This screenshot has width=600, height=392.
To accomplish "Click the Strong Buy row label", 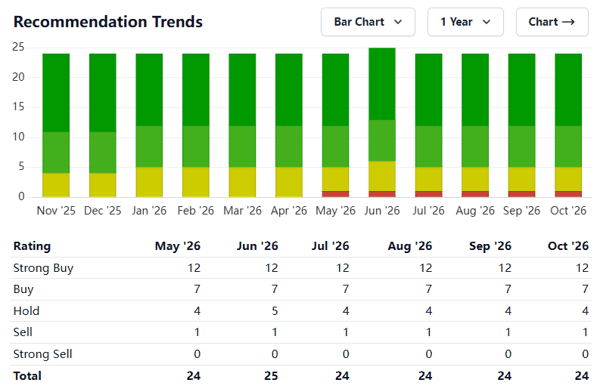I will tap(43, 268).
